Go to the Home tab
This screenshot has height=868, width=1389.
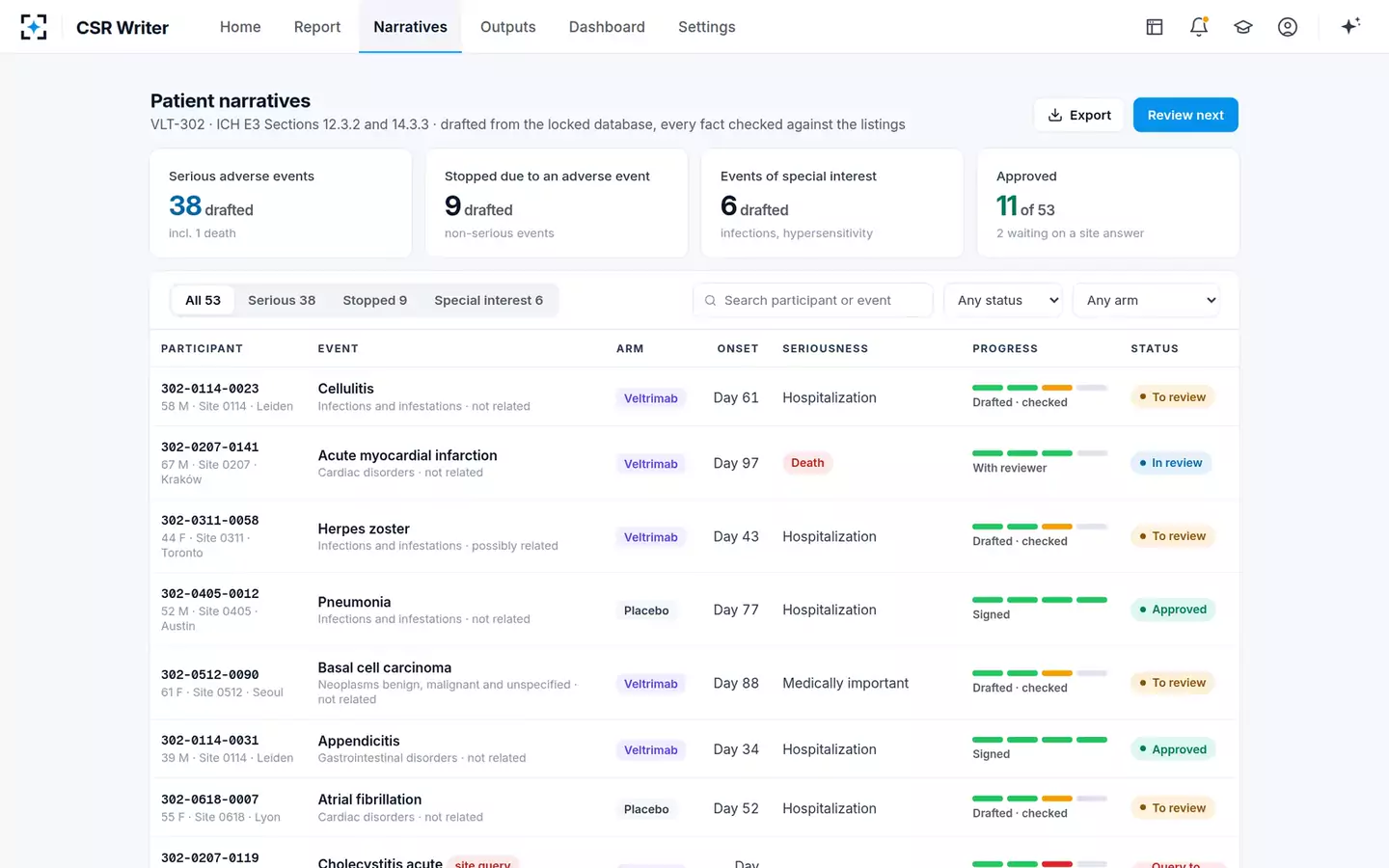(x=240, y=27)
